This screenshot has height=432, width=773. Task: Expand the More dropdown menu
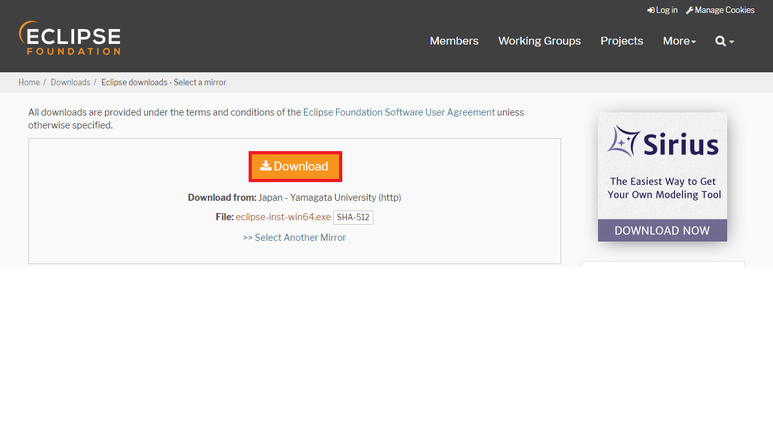coord(679,41)
